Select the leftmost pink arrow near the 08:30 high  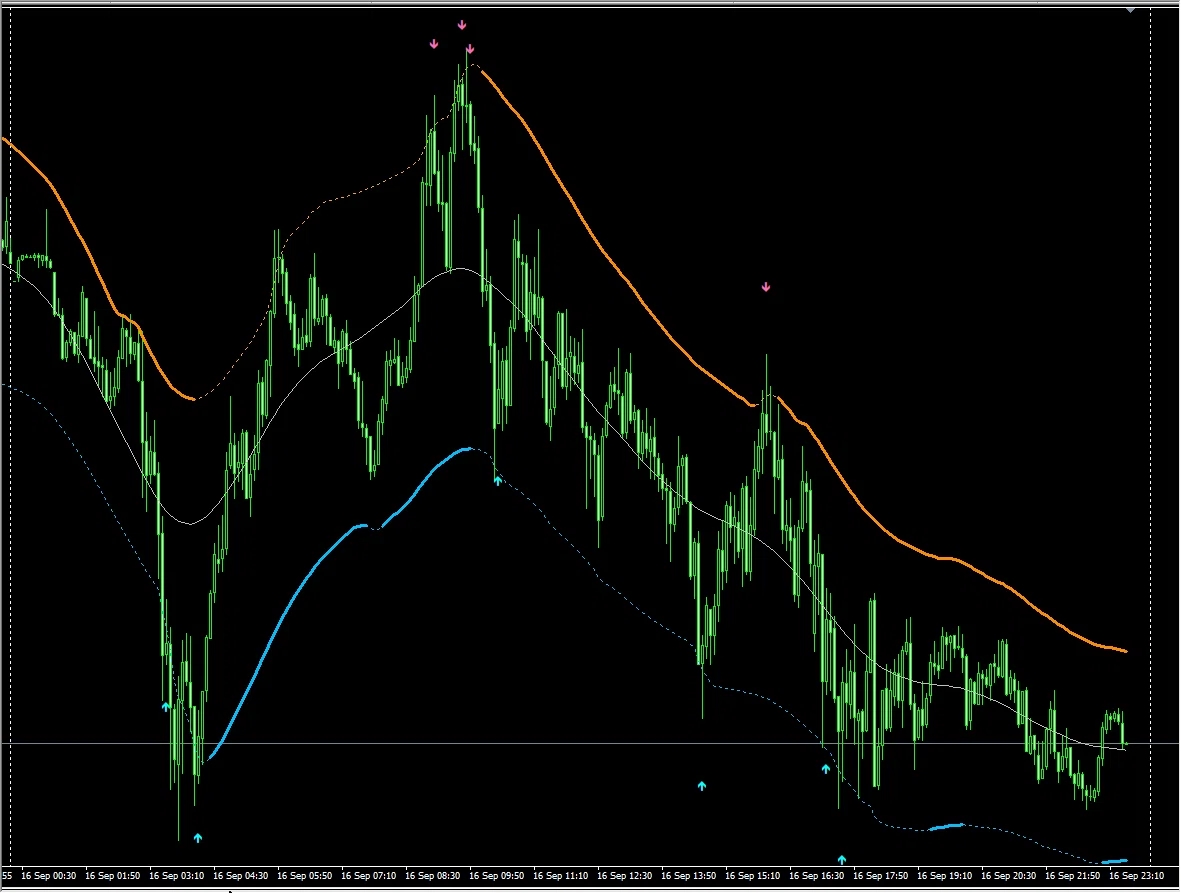tap(434, 44)
